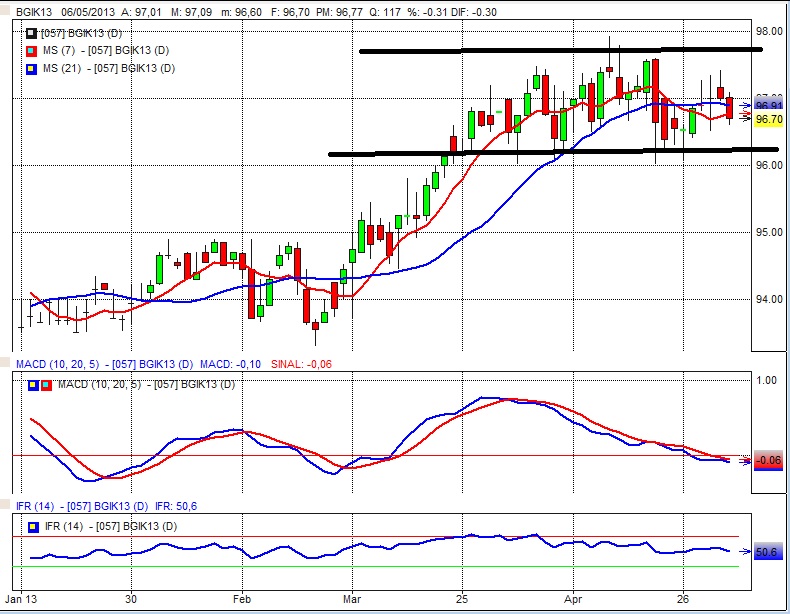Click the Apr label on the date axis
Image resolution: width=790 pixels, height=614 pixels.
point(574,601)
